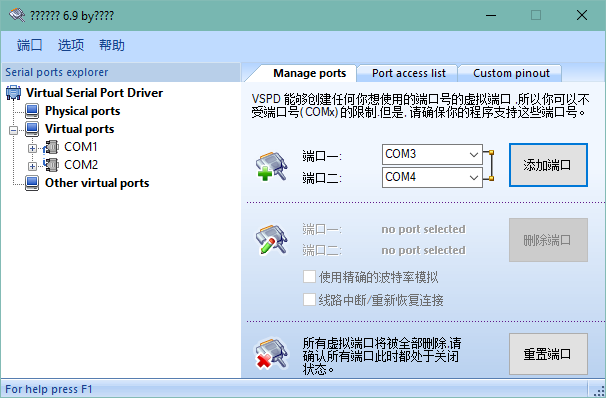
Task: Click the 删除端口 button
Action: [548, 240]
